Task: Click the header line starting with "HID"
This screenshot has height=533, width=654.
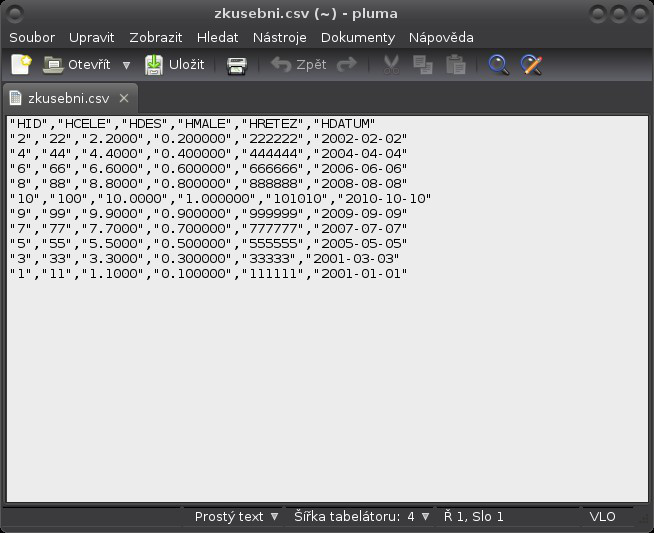Action: coord(192,124)
